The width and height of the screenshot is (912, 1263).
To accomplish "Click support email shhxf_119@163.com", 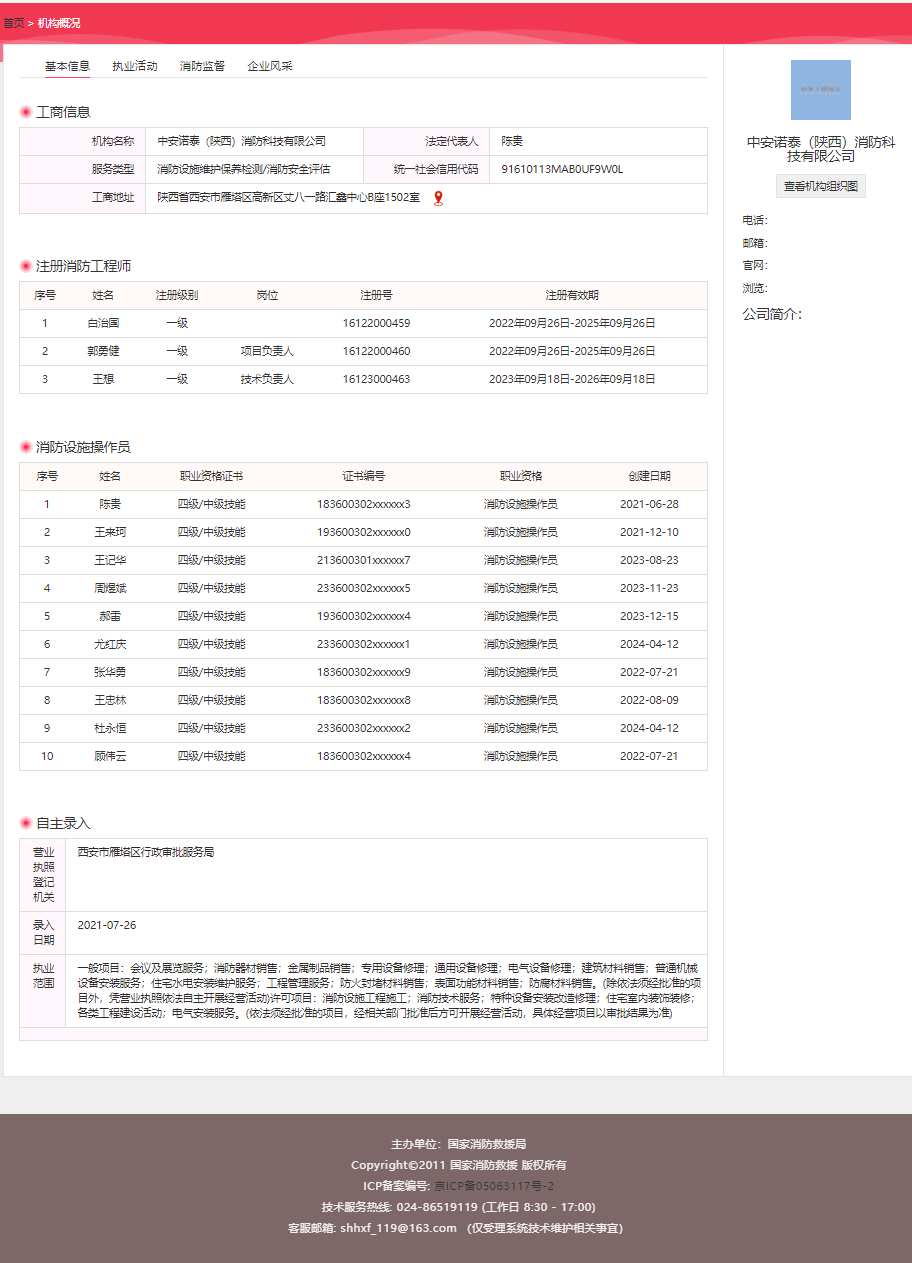I will [398, 1228].
